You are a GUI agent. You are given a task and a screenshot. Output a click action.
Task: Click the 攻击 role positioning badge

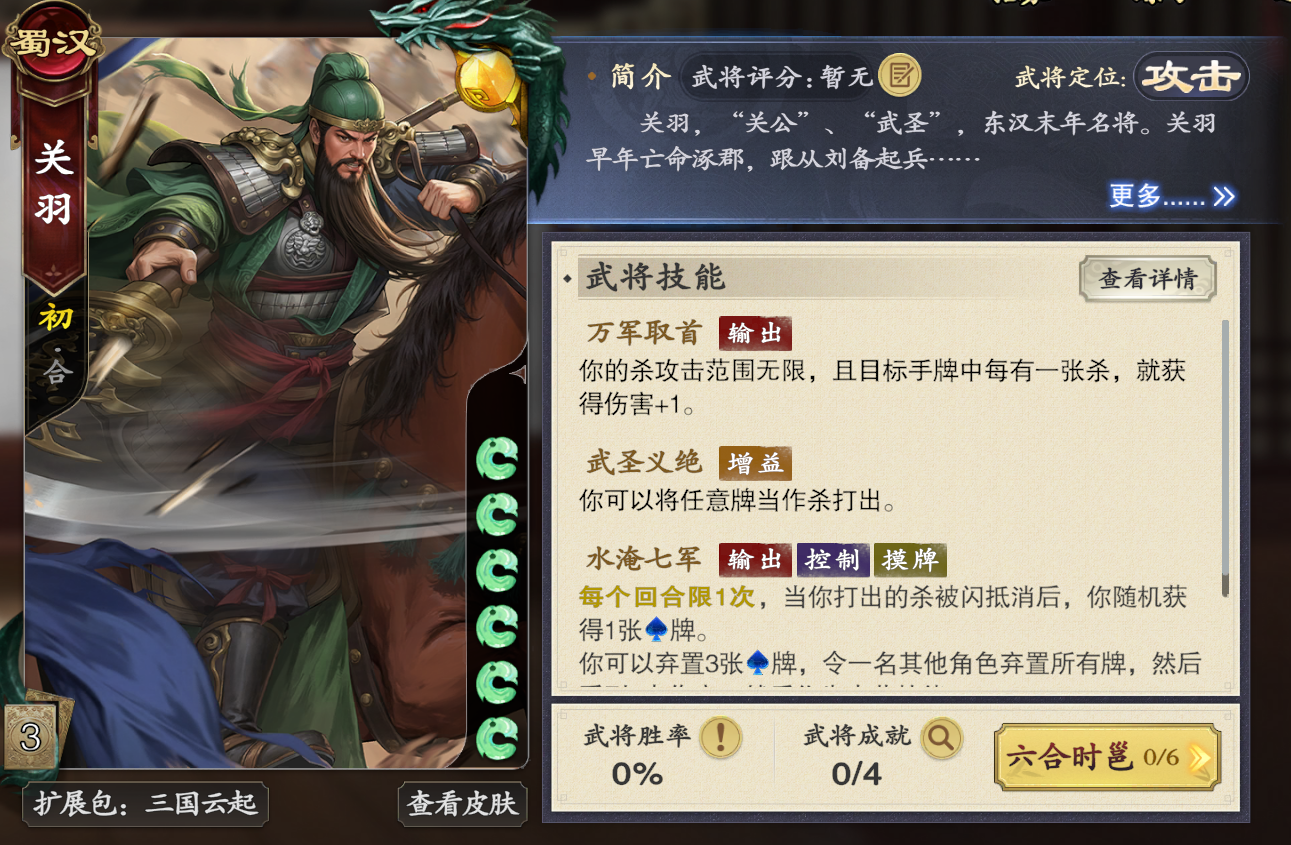(x=1190, y=76)
